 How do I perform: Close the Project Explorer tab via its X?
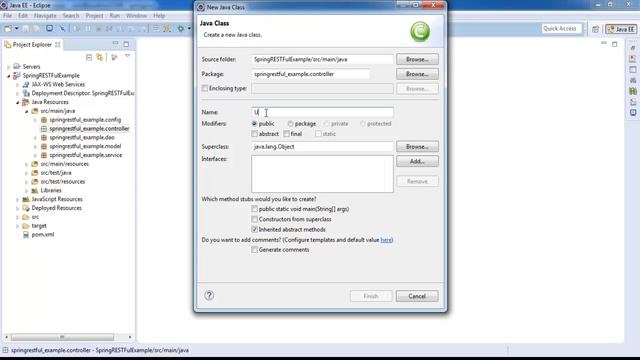(x=58, y=44)
